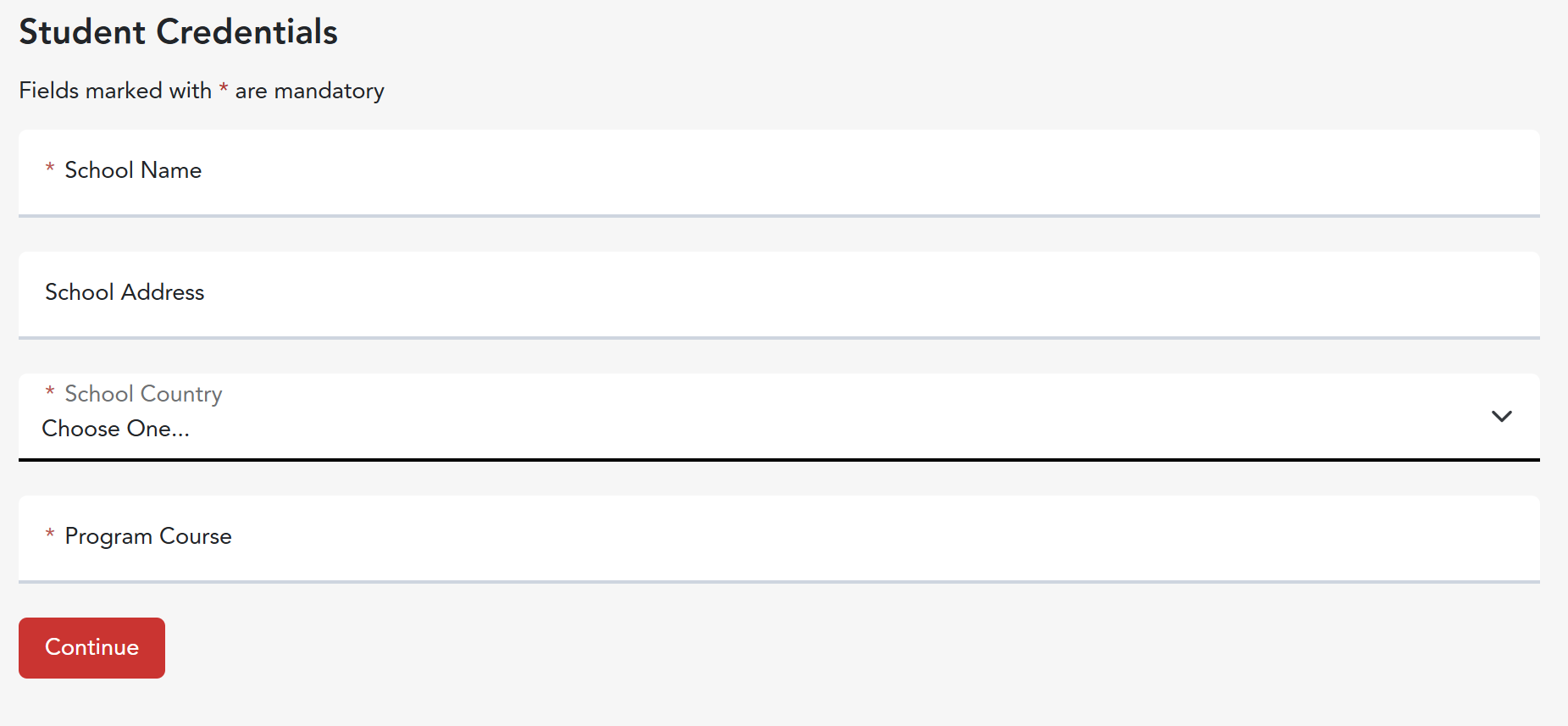Click the Student Credentials heading
The height and width of the screenshot is (726, 1568).
[x=179, y=32]
